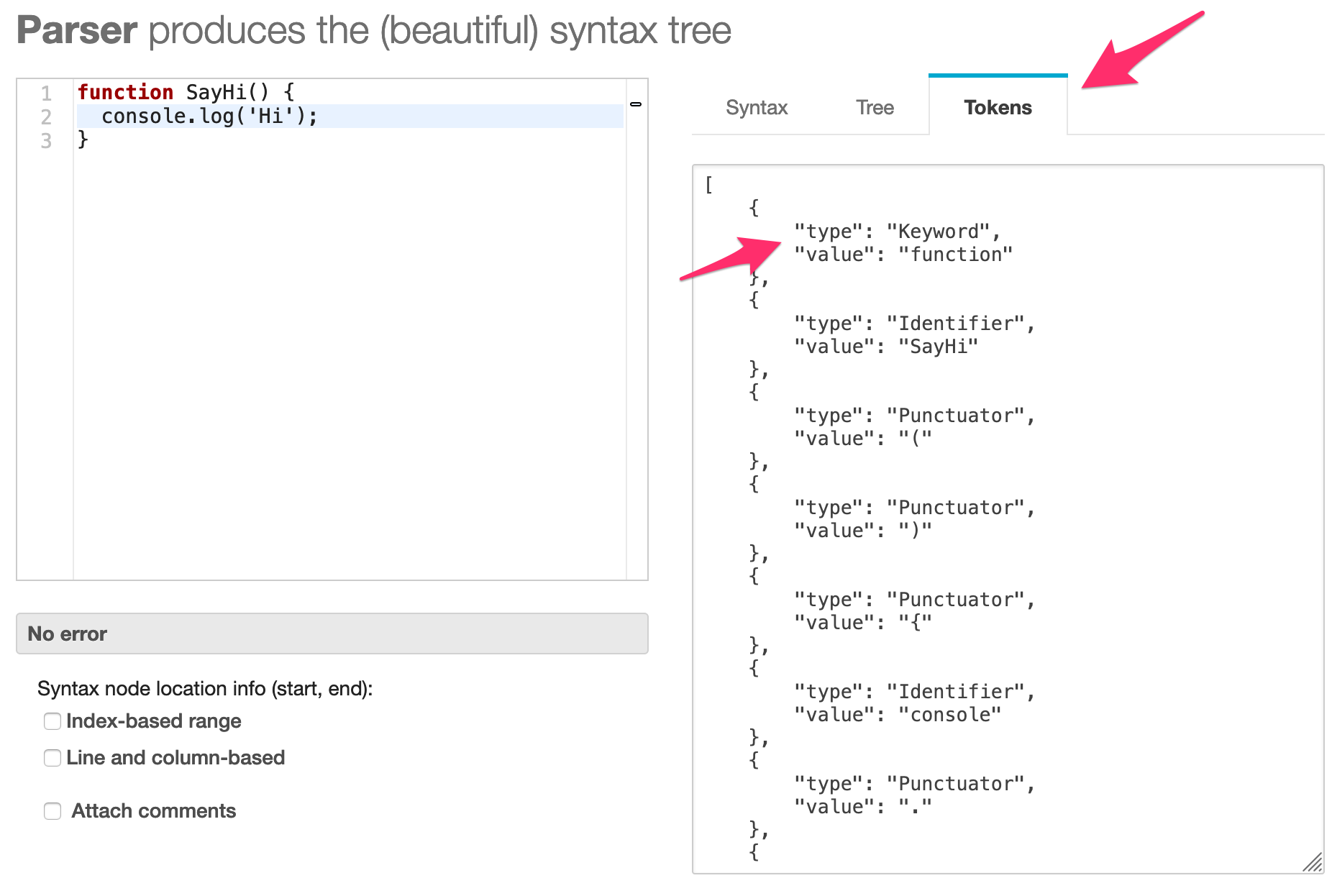This screenshot has height=896, width=1332.
Task: Toggle Line and column-based checkbox
Action: pos(53,758)
